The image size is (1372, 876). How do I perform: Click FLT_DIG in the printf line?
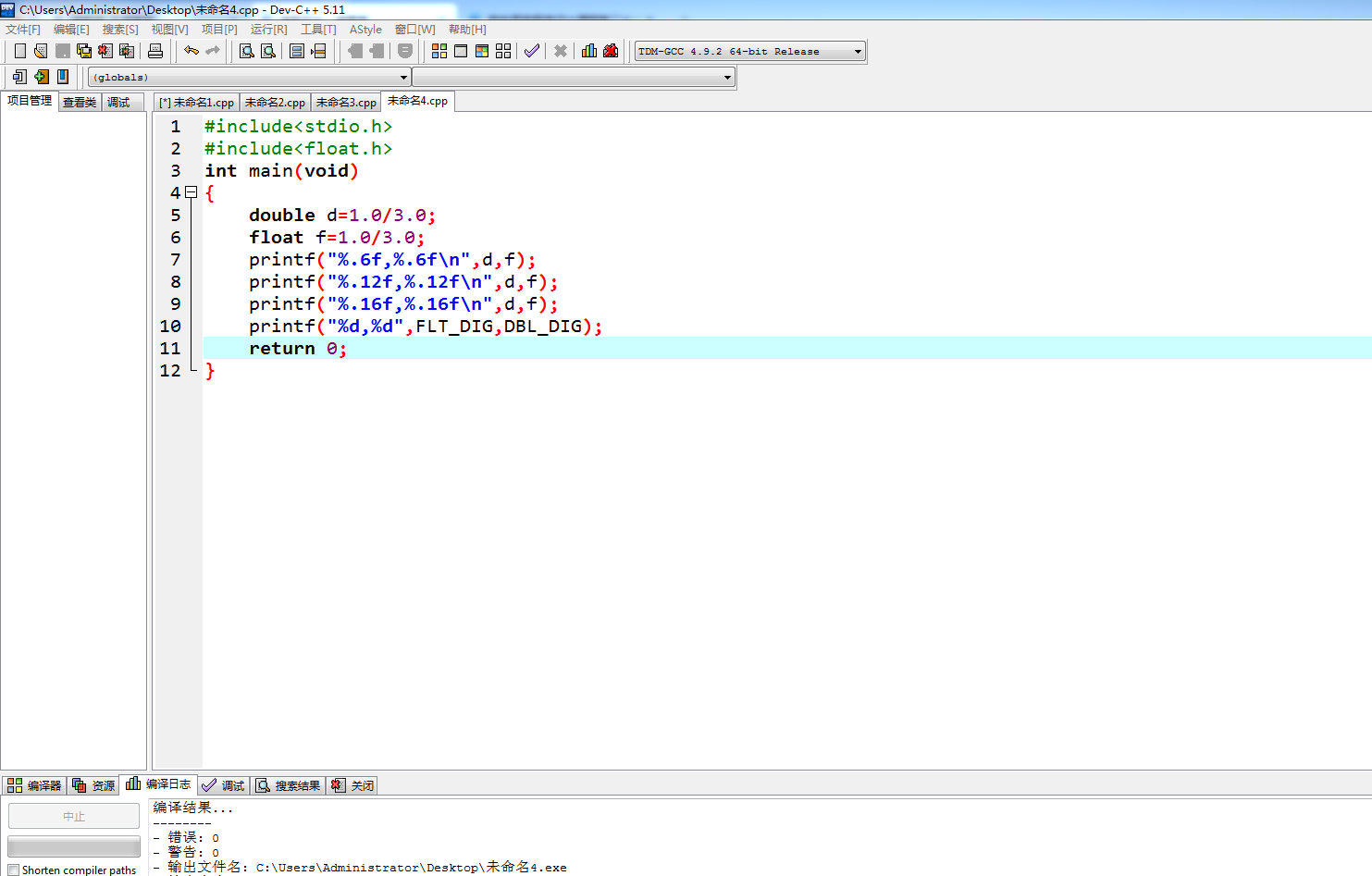454,326
